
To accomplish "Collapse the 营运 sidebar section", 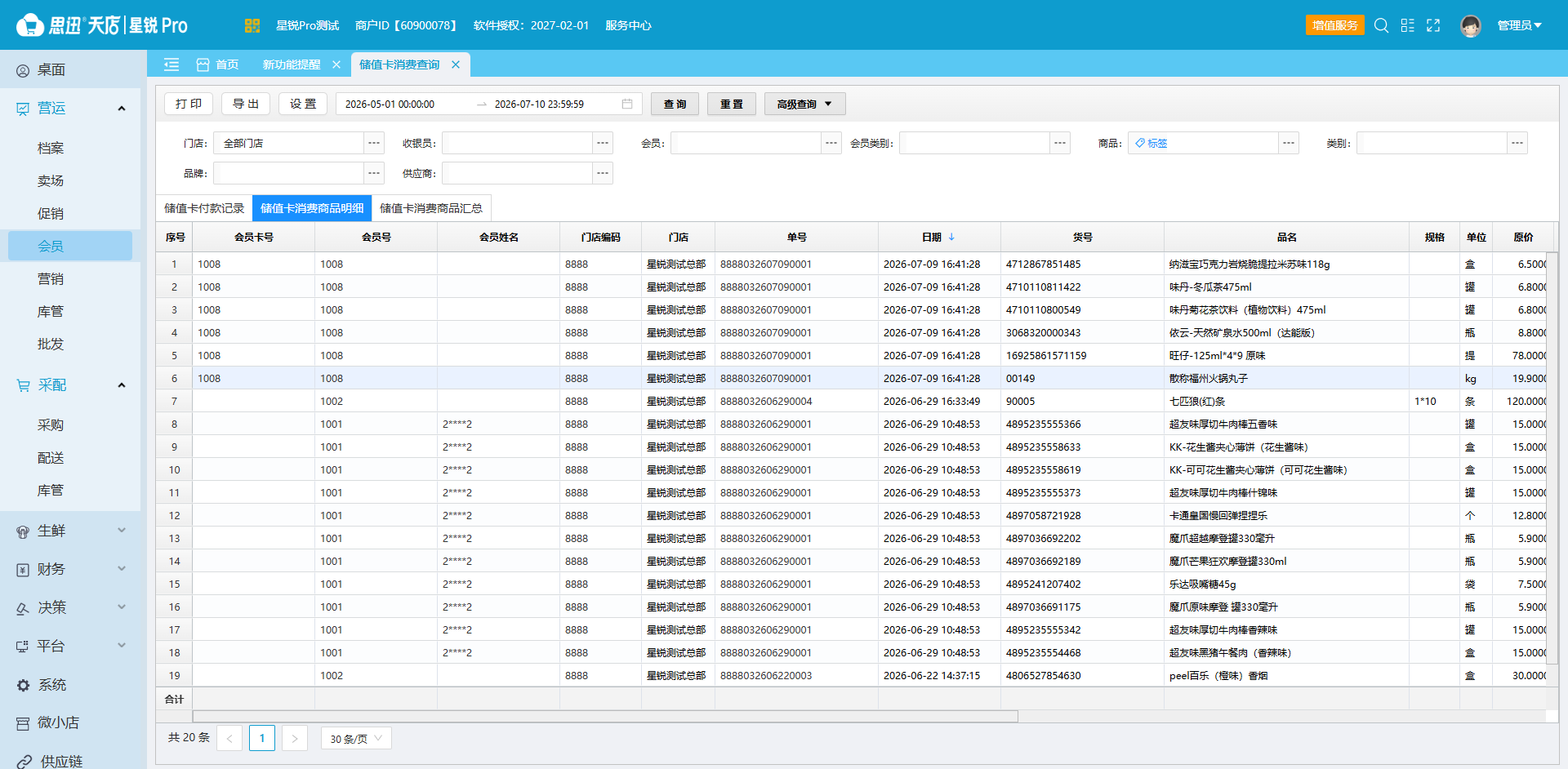I will point(122,109).
